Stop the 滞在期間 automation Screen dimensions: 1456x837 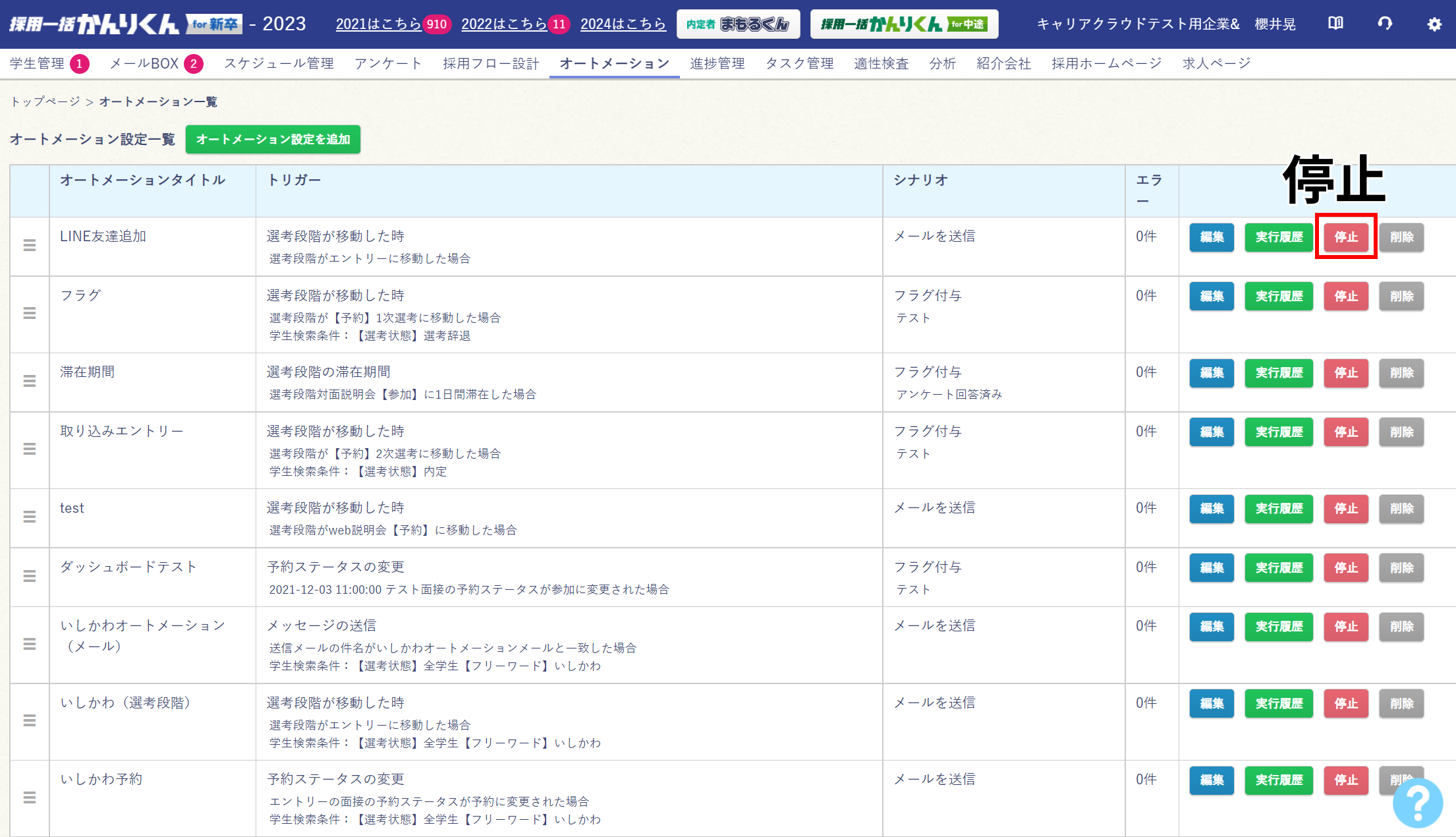pos(1346,373)
